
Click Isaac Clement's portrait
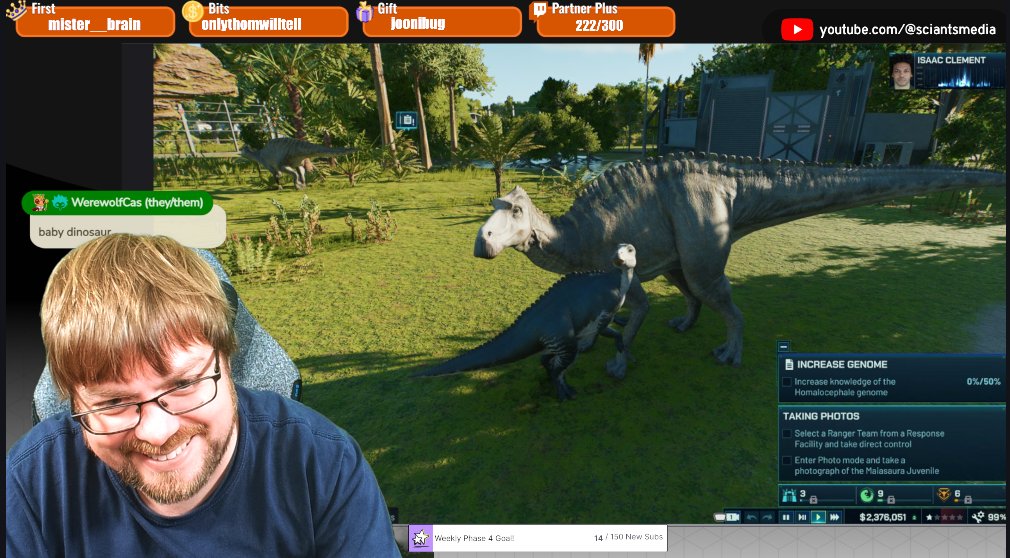[903, 72]
